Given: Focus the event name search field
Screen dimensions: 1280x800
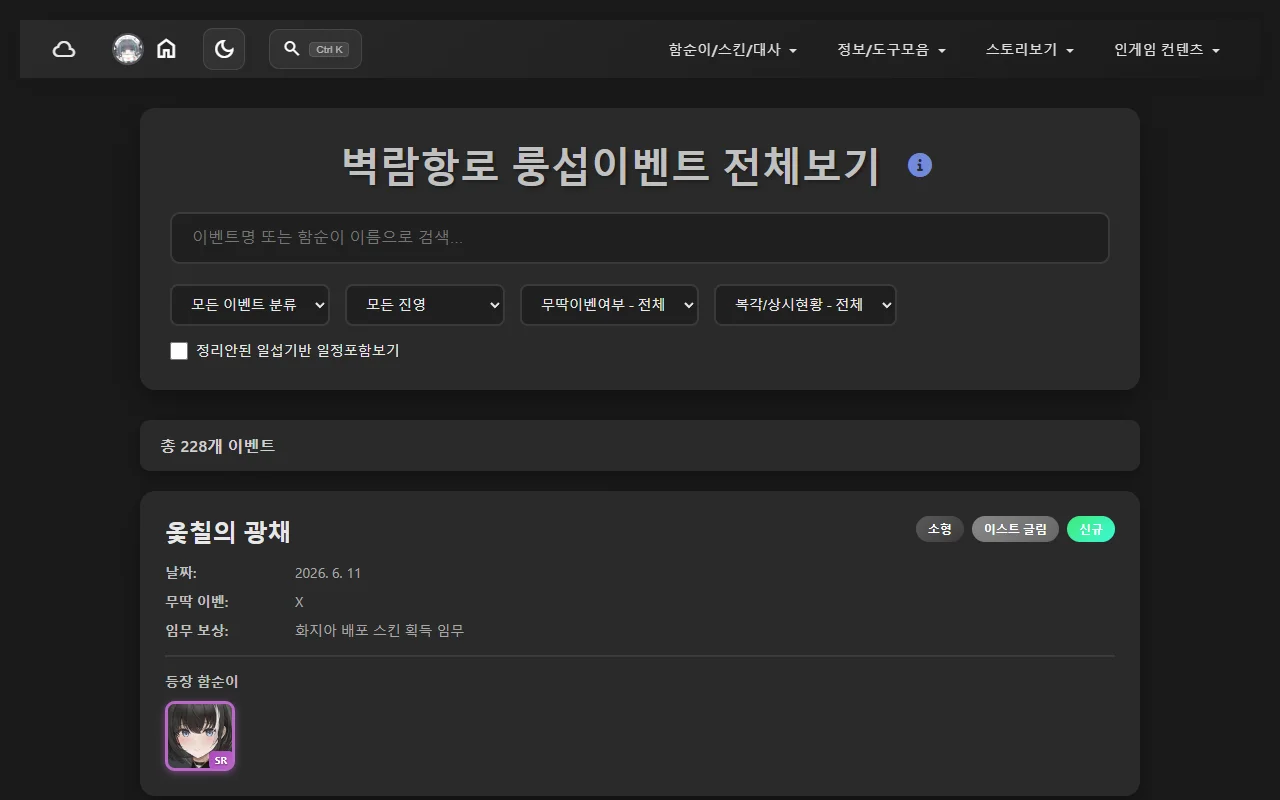Looking at the screenshot, I should click(x=640, y=238).
